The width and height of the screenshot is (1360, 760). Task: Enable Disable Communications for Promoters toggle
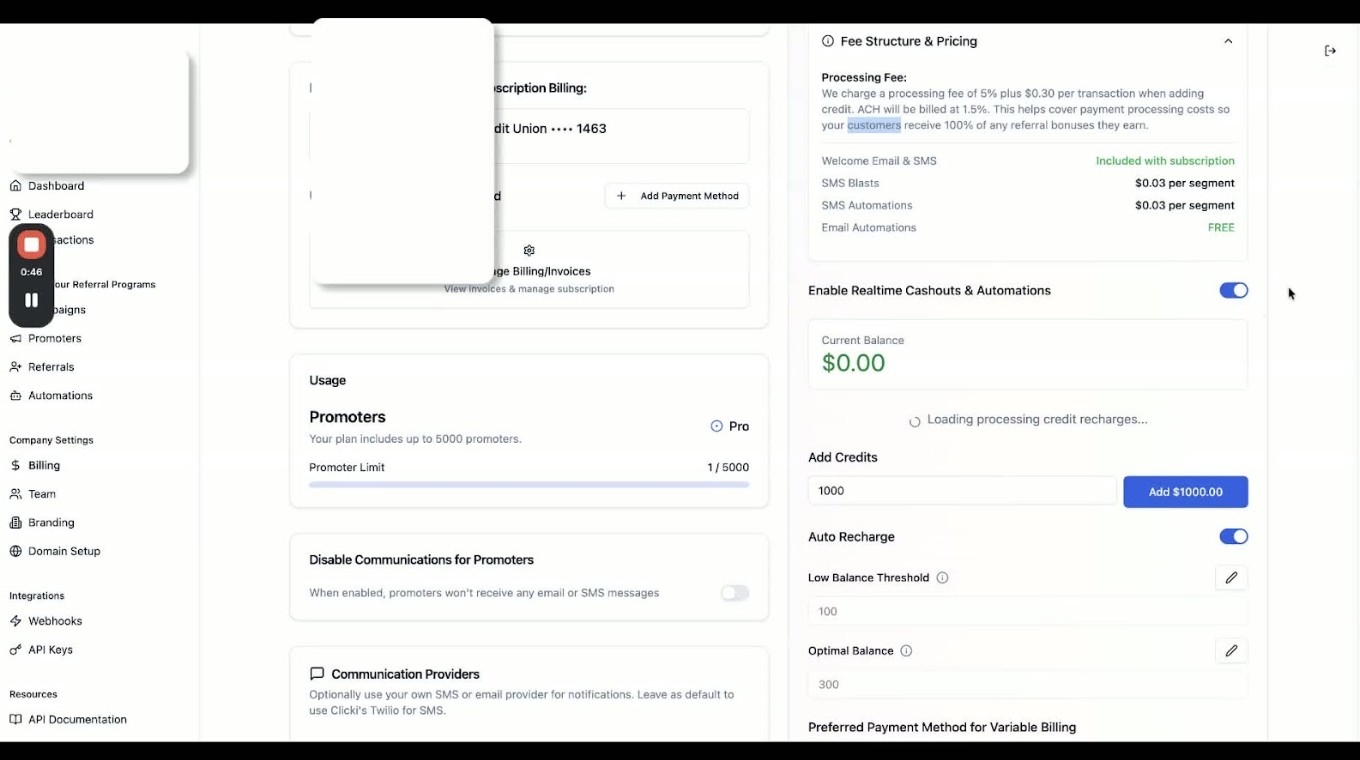click(735, 593)
